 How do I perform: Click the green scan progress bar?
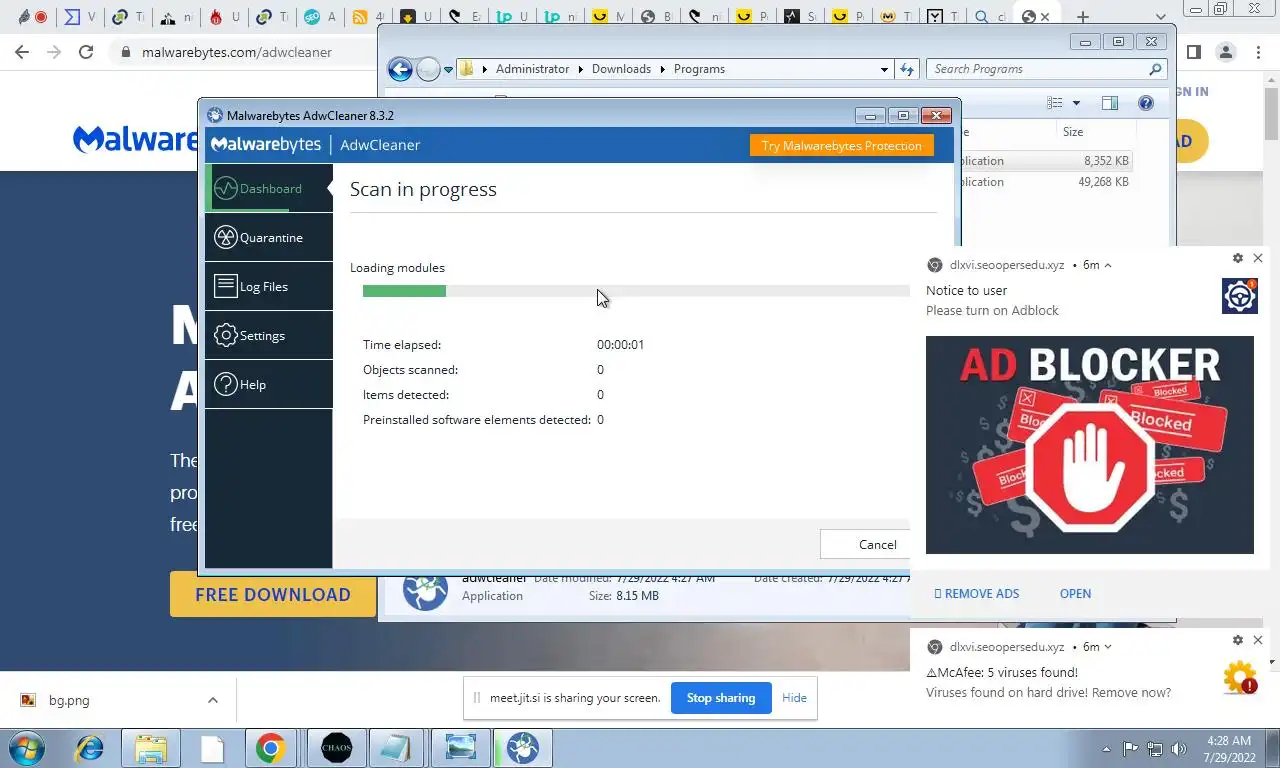coord(404,291)
